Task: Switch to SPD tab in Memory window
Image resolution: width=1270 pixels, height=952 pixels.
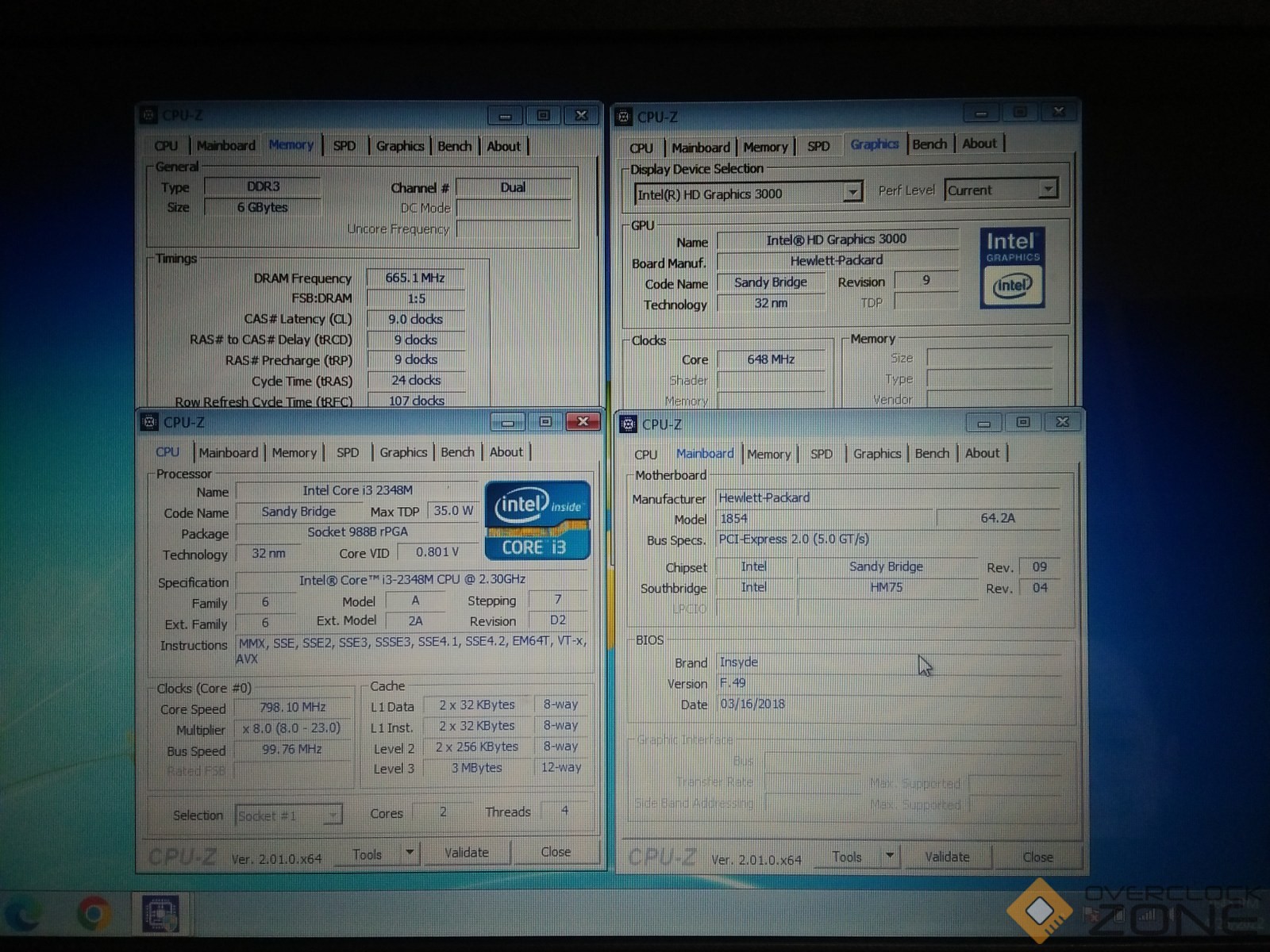Action: 344,146
